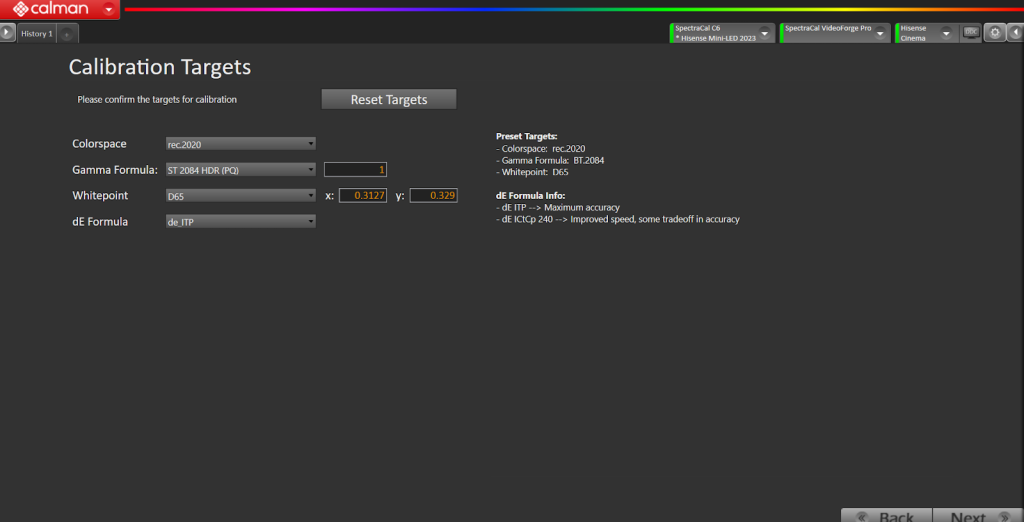Open the DDC display control icon
This screenshot has height=522, width=1024.
click(971, 32)
